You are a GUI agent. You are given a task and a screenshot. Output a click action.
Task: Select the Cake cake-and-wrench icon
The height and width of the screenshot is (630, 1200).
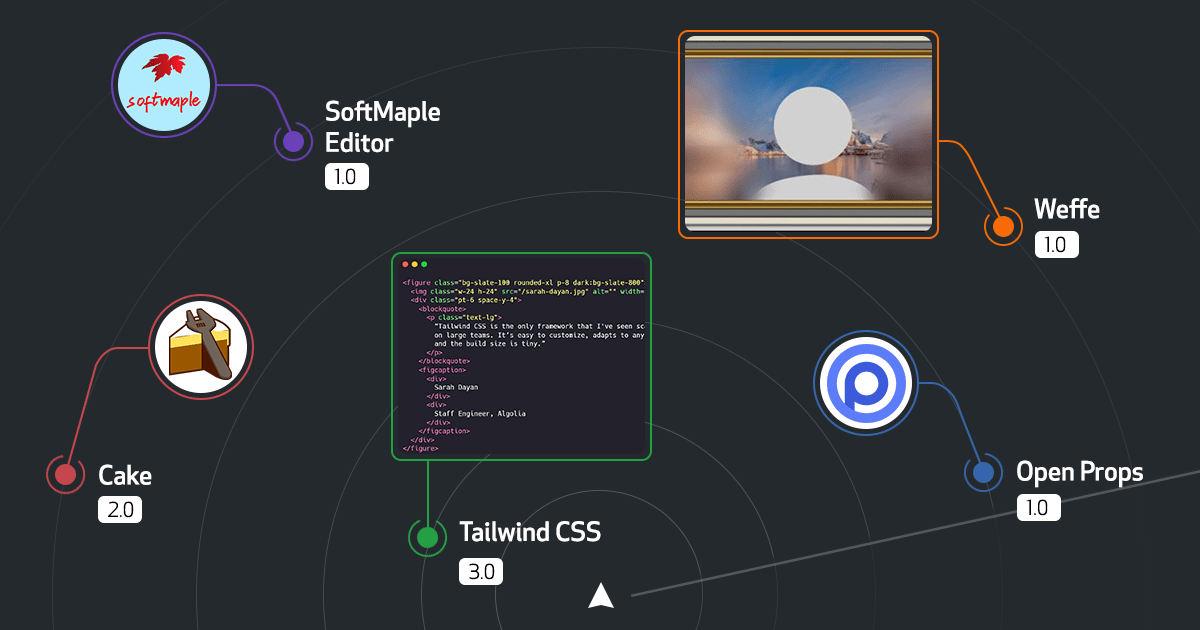click(x=200, y=346)
